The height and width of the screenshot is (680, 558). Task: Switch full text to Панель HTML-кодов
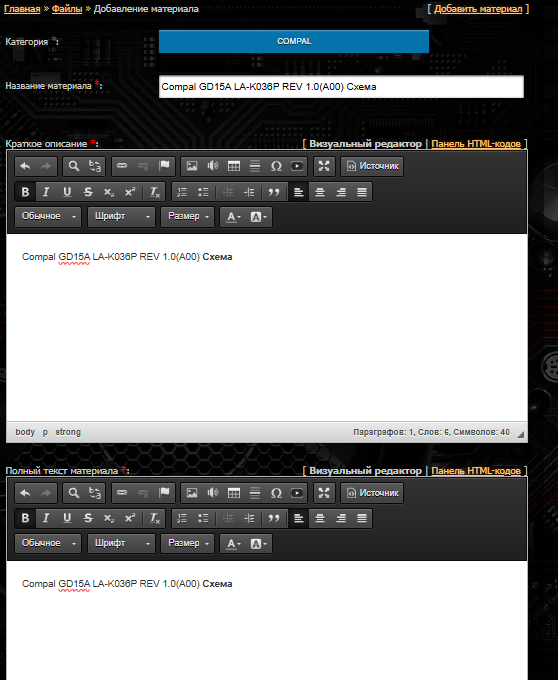[x=476, y=471]
